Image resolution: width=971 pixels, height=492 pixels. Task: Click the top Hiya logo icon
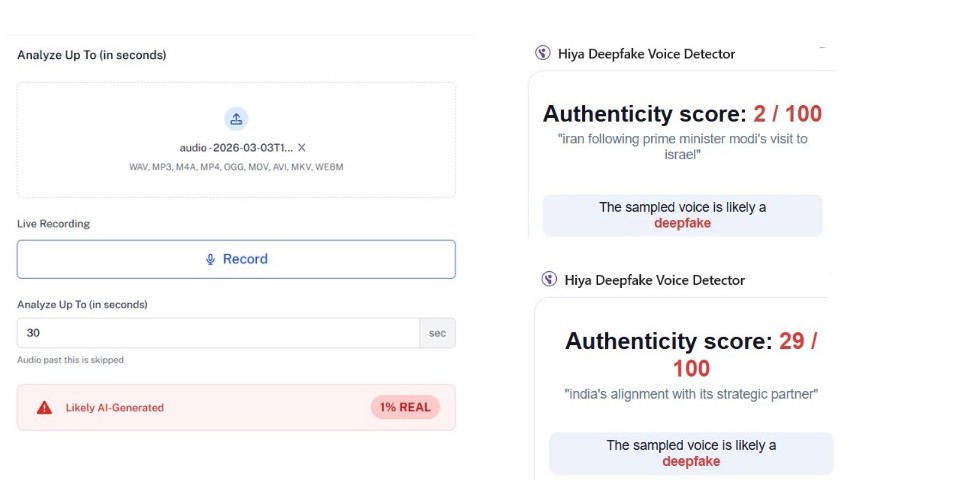(543, 54)
